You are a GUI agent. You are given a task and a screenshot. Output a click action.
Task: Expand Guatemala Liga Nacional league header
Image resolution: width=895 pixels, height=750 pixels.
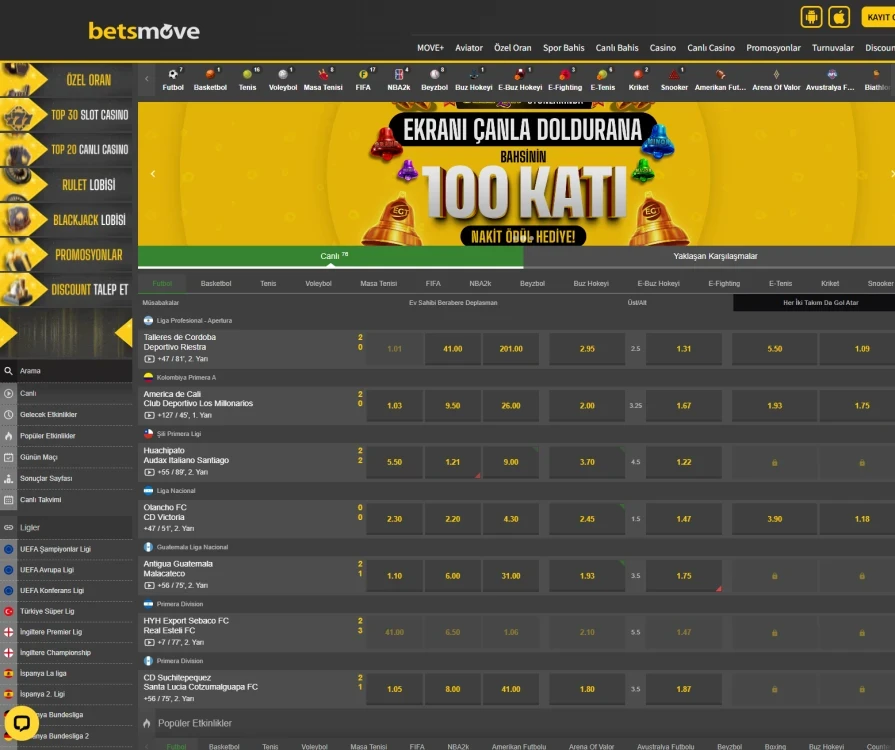coord(517,547)
